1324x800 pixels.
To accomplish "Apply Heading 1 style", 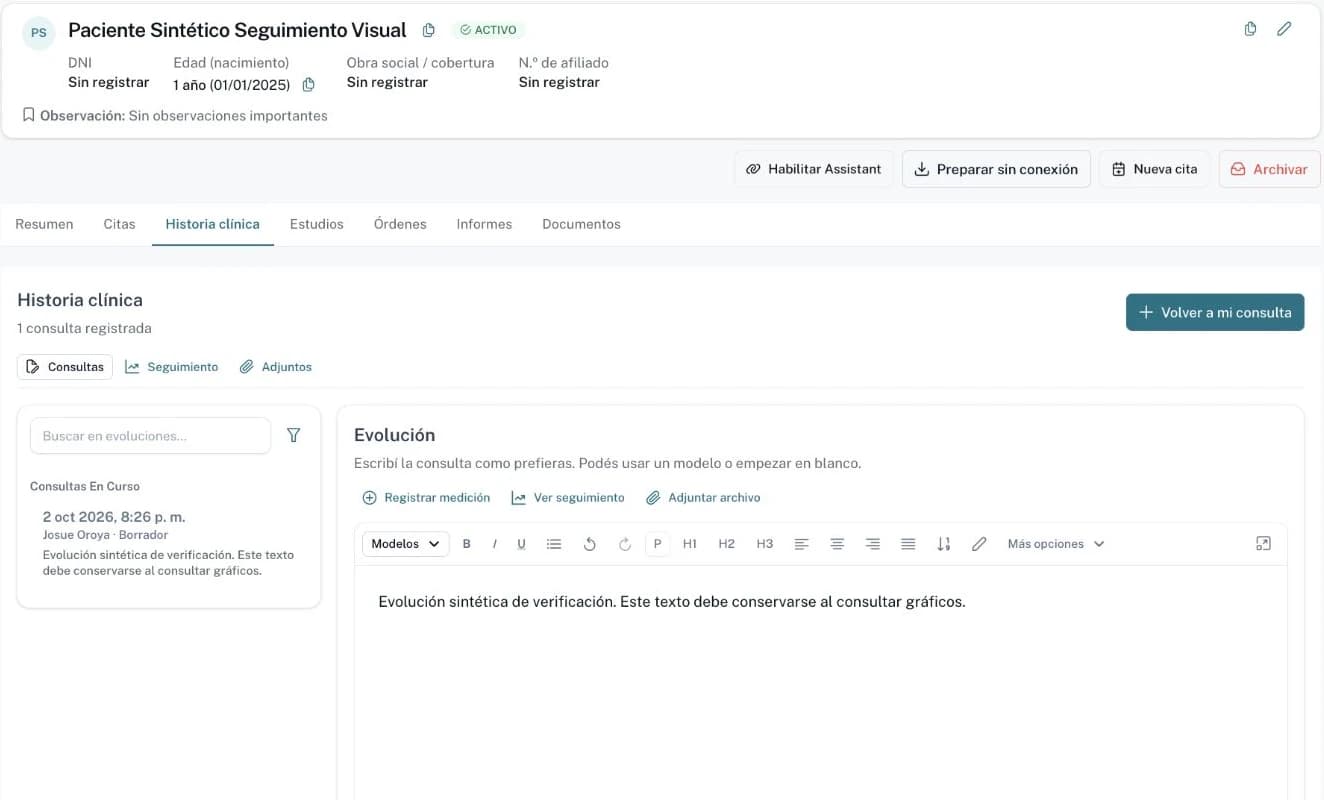I will click(x=690, y=544).
